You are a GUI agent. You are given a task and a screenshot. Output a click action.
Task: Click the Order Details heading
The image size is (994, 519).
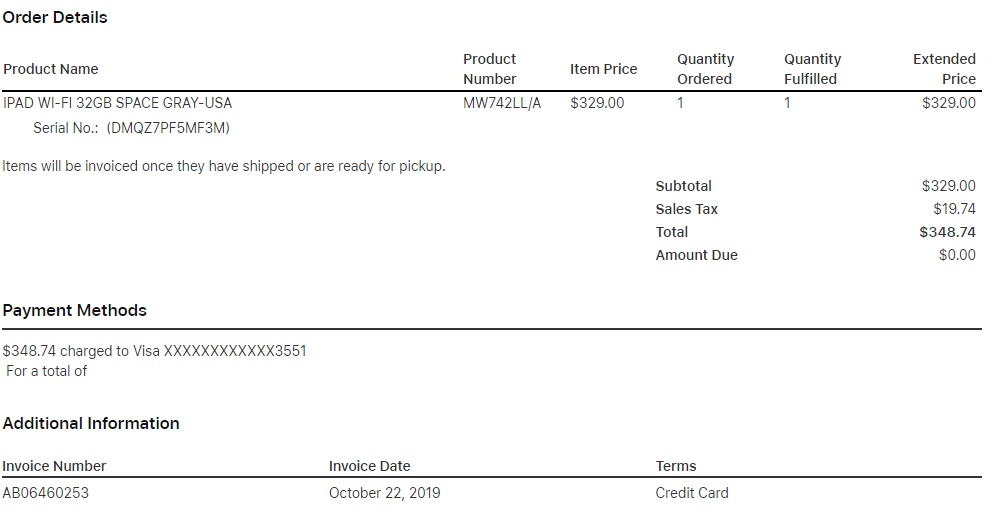point(55,18)
